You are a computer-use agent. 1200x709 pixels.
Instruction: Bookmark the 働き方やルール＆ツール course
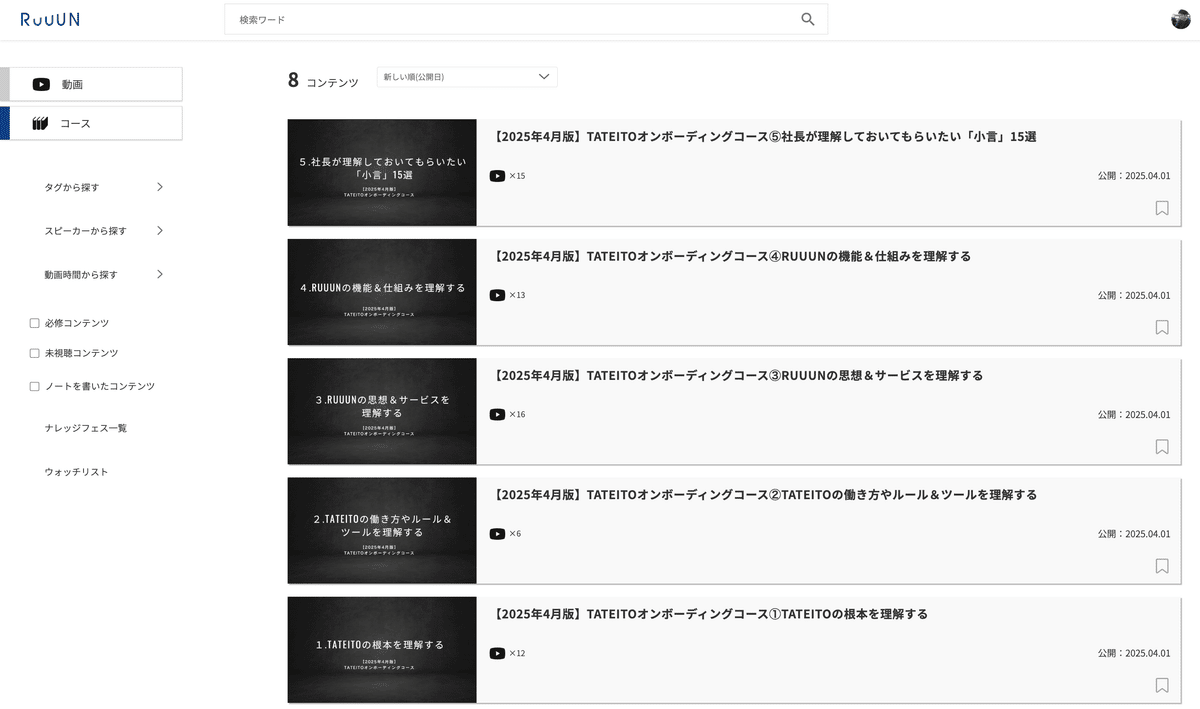[x=1161, y=566]
